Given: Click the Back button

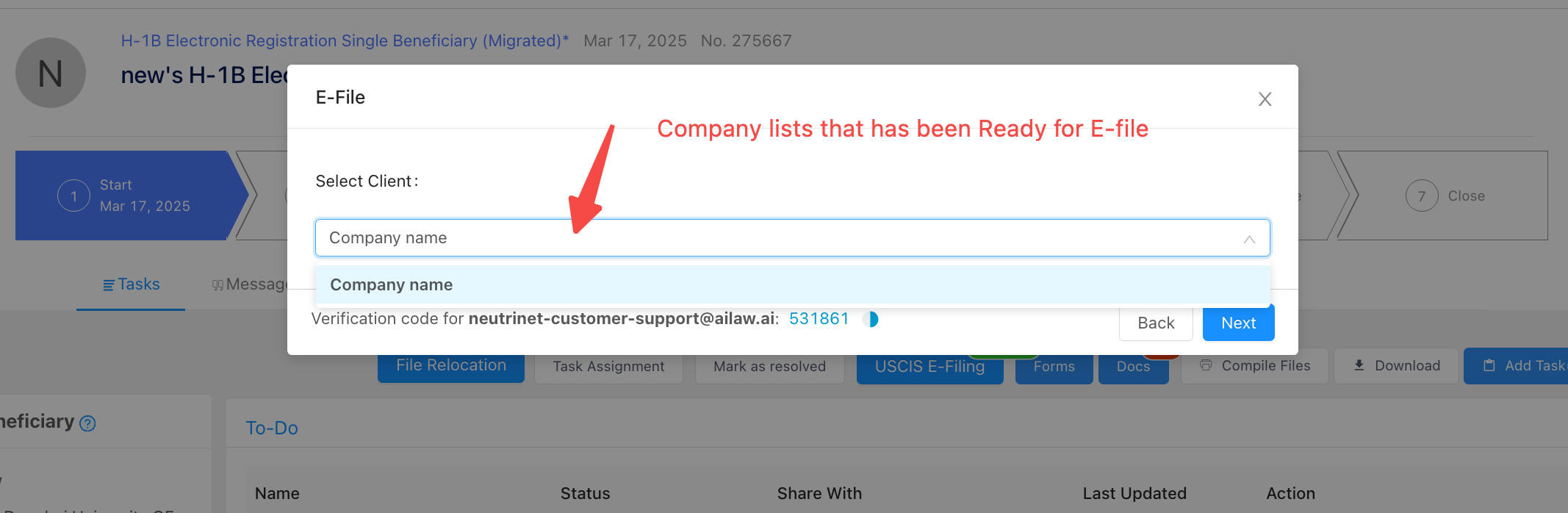Looking at the screenshot, I should [x=1155, y=323].
